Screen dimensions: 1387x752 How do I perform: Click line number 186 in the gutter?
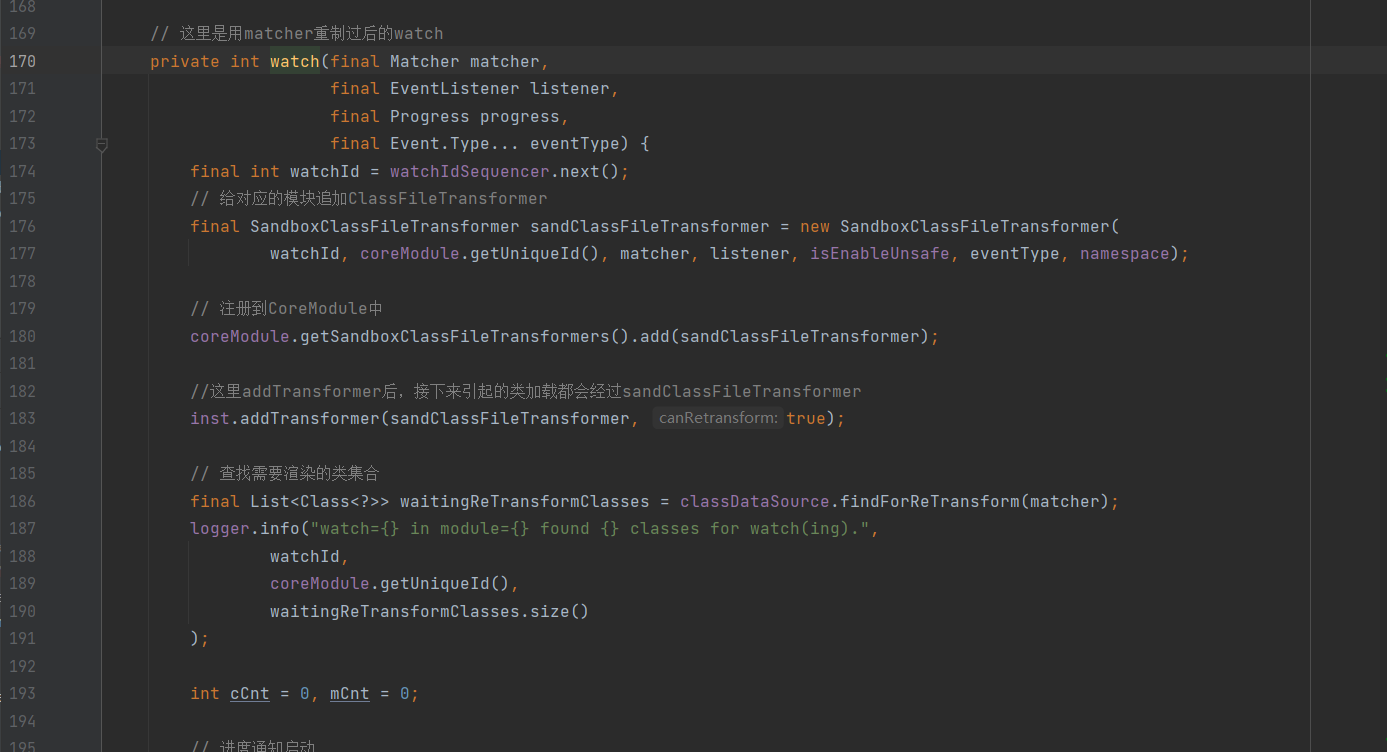[x=22, y=501]
